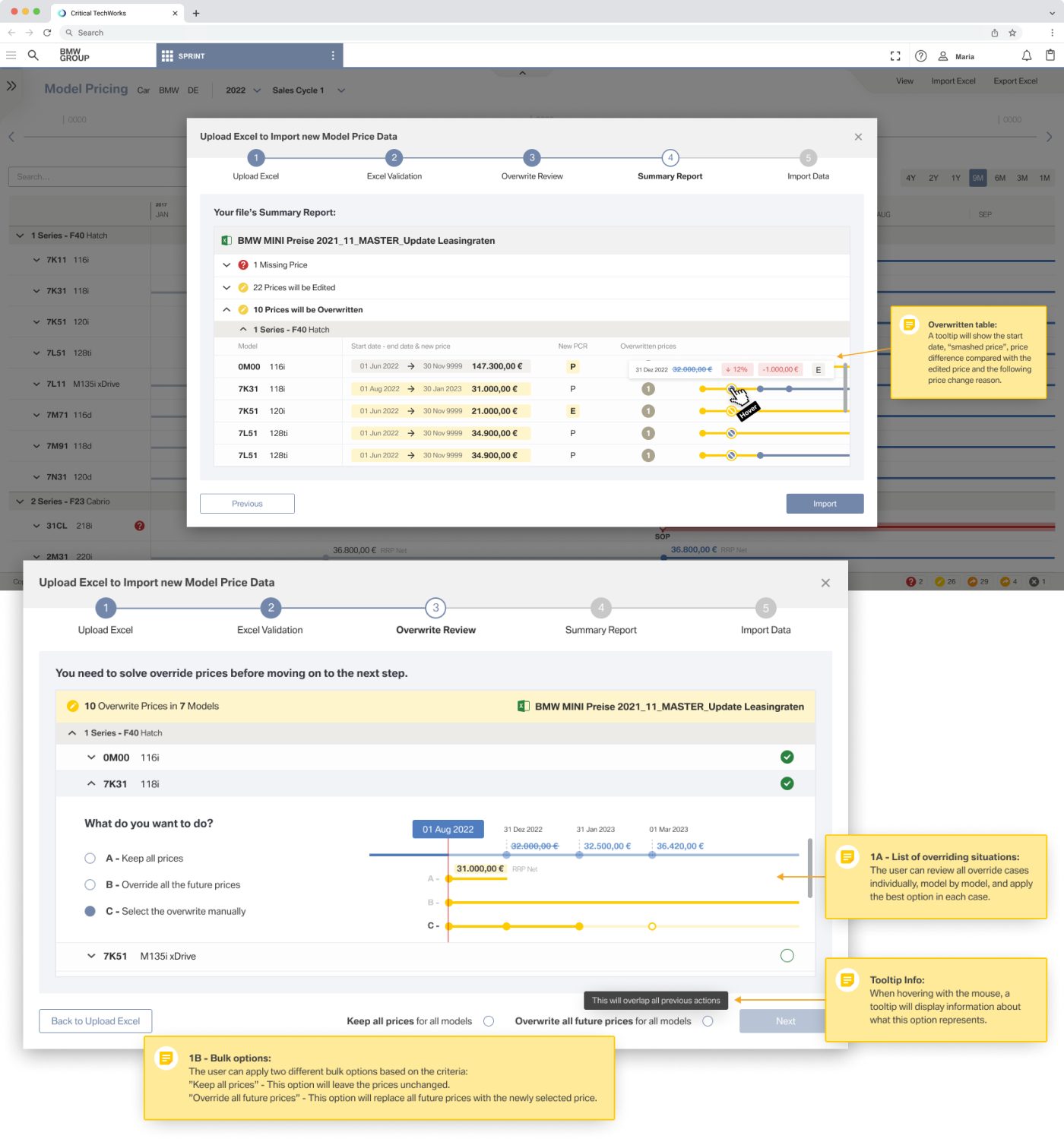Open the notifications bell icon
This screenshot has height=1142, width=1064.
click(1026, 56)
